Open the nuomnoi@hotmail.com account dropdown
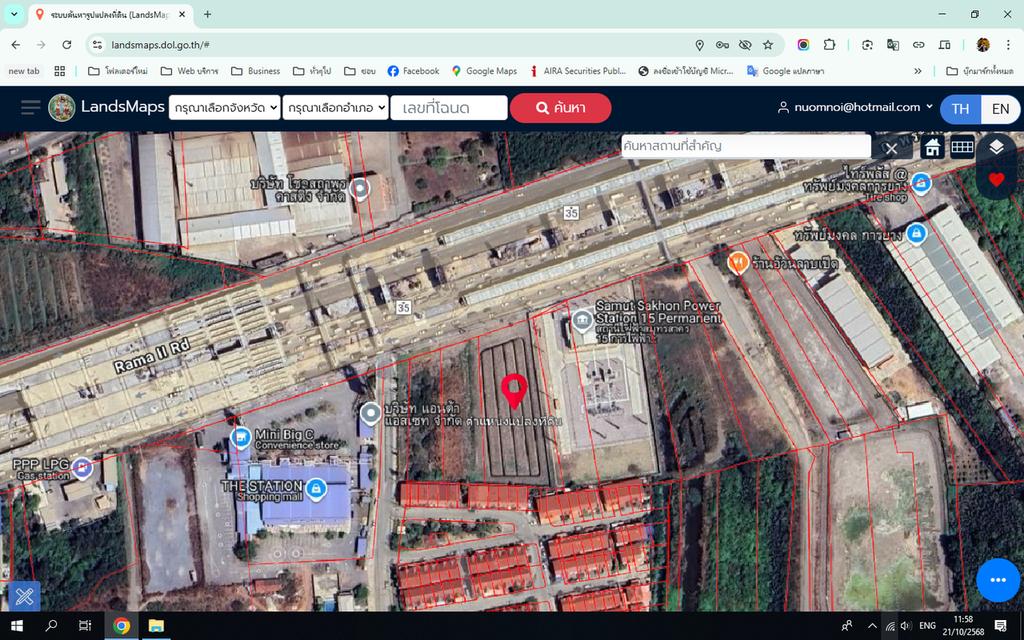The image size is (1024, 640). (x=855, y=107)
